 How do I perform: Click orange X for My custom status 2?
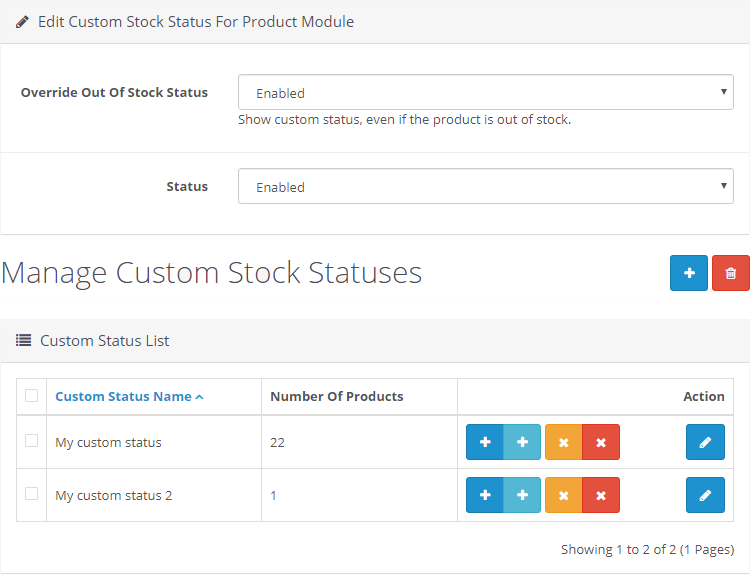(563, 495)
